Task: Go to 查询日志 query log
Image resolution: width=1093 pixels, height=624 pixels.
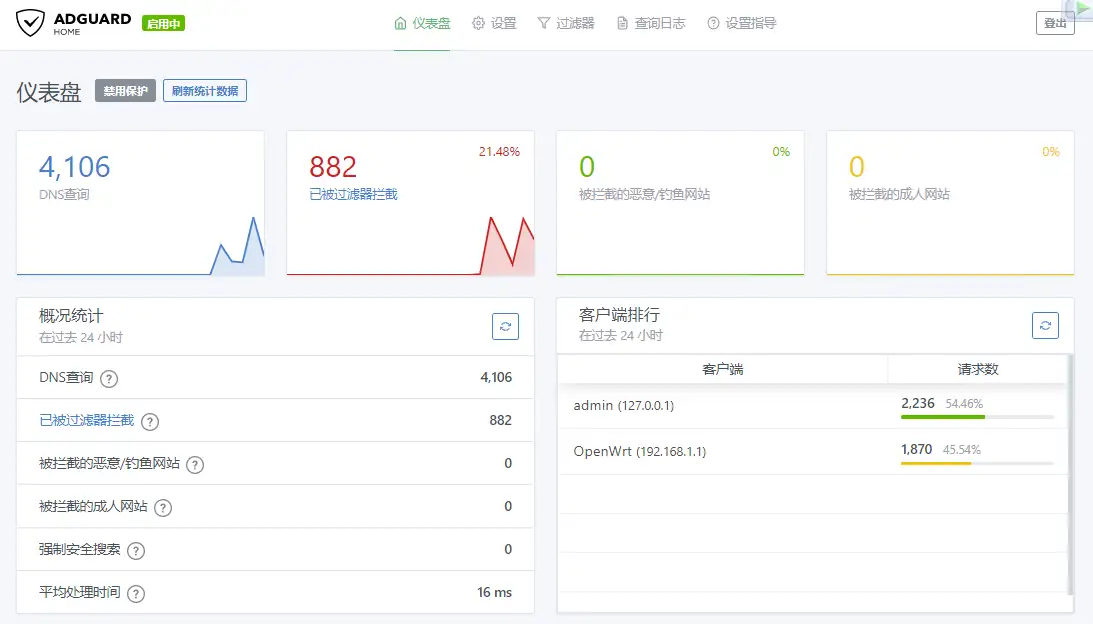Action: pos(651,24)
